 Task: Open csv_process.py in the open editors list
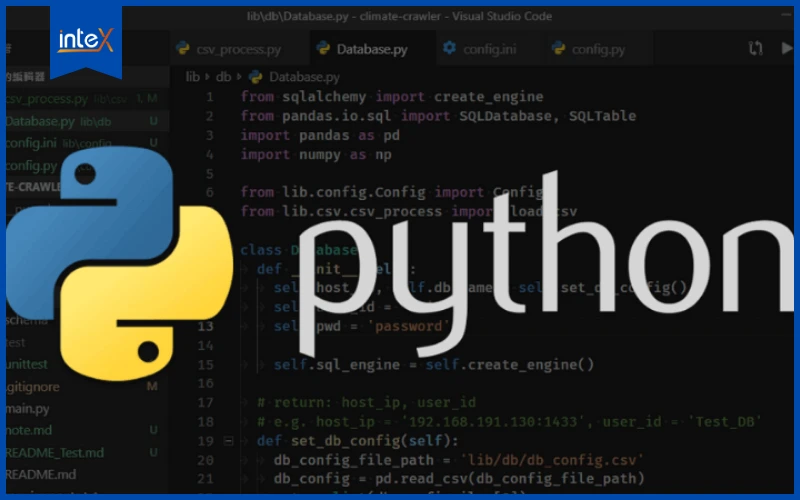click(87, 99)
